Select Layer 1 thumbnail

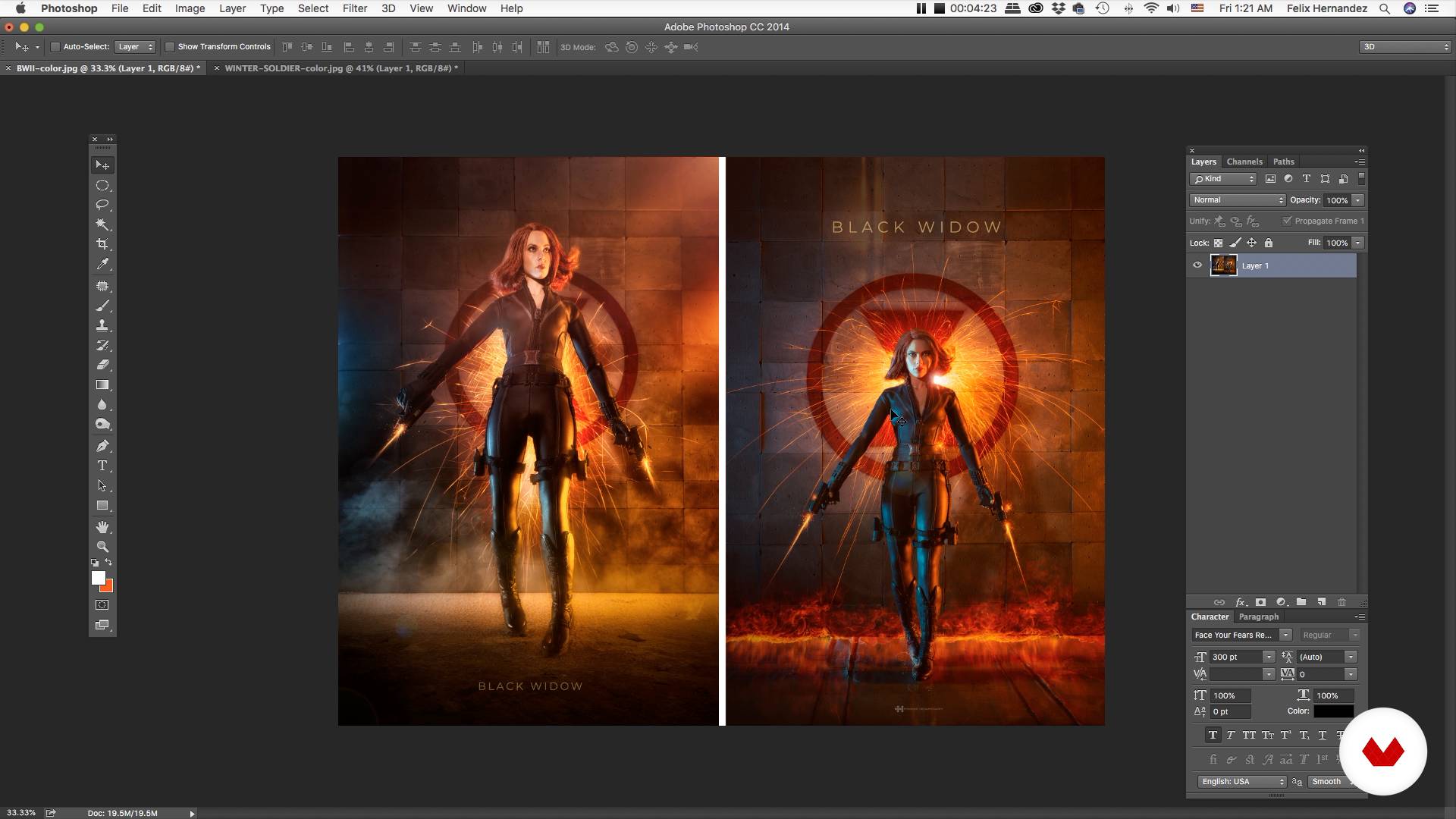click(1223, 265)
